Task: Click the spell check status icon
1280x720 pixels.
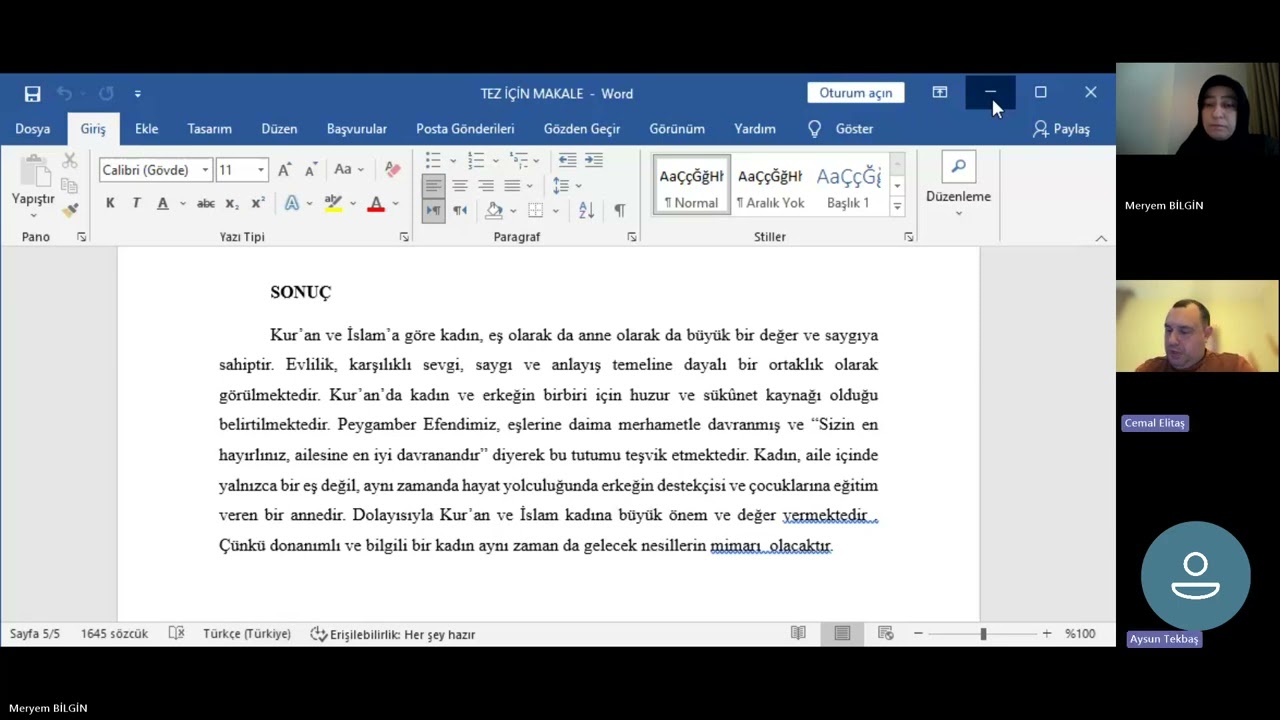Action: pos(176,634)
